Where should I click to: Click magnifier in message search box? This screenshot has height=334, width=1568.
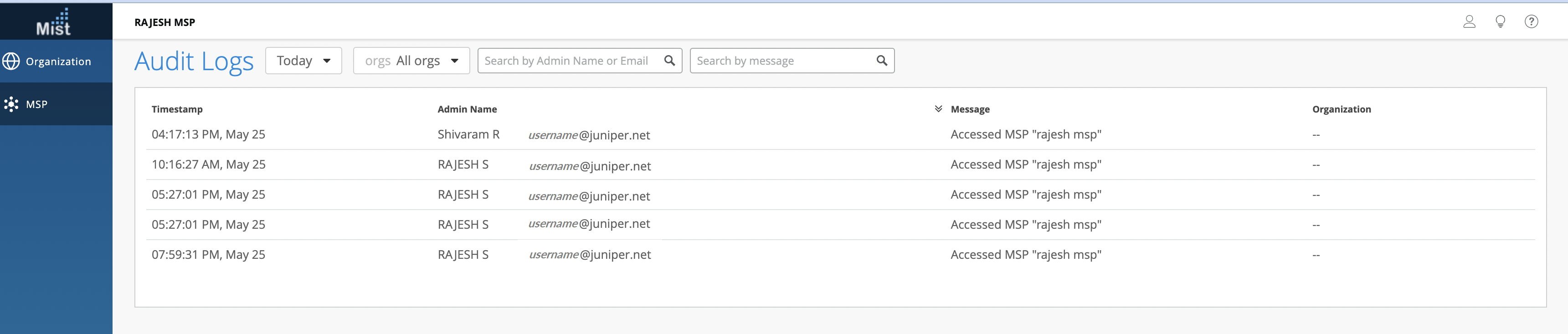(x=881, y=61)
